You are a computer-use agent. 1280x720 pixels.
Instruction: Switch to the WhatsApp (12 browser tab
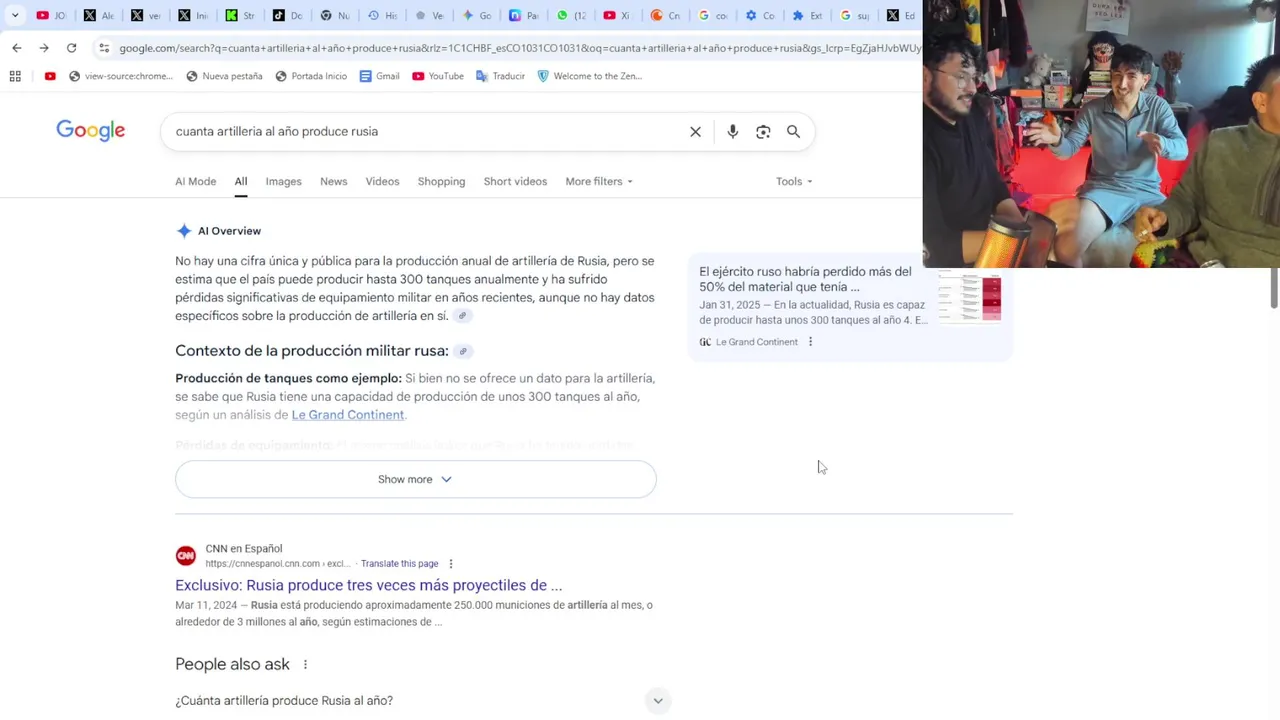(572, 15)
